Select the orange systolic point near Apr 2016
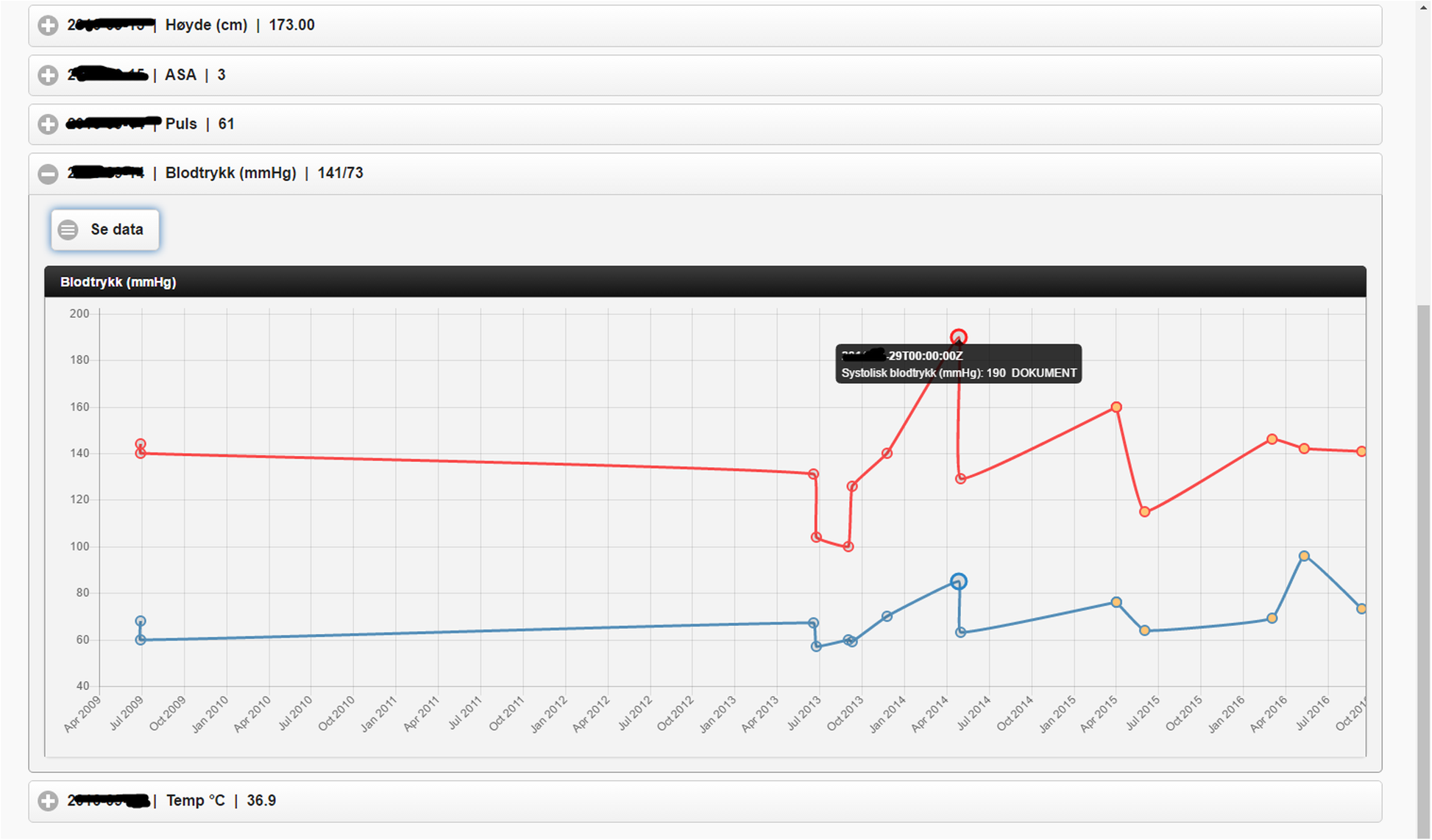The width and height of the screenshot is (1432, 840). [1272, 439]
